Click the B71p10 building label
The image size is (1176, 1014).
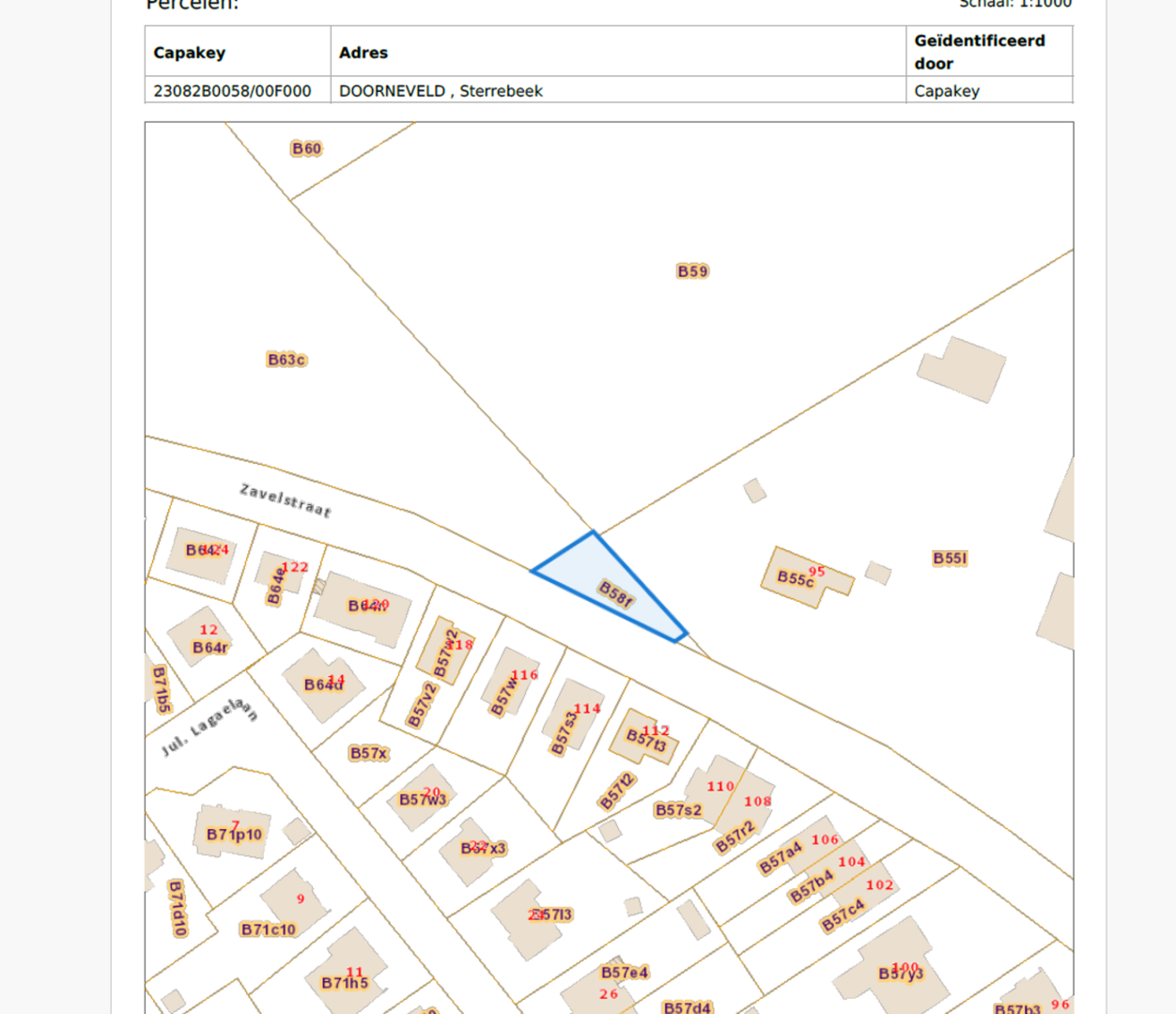tap(234, 835)
